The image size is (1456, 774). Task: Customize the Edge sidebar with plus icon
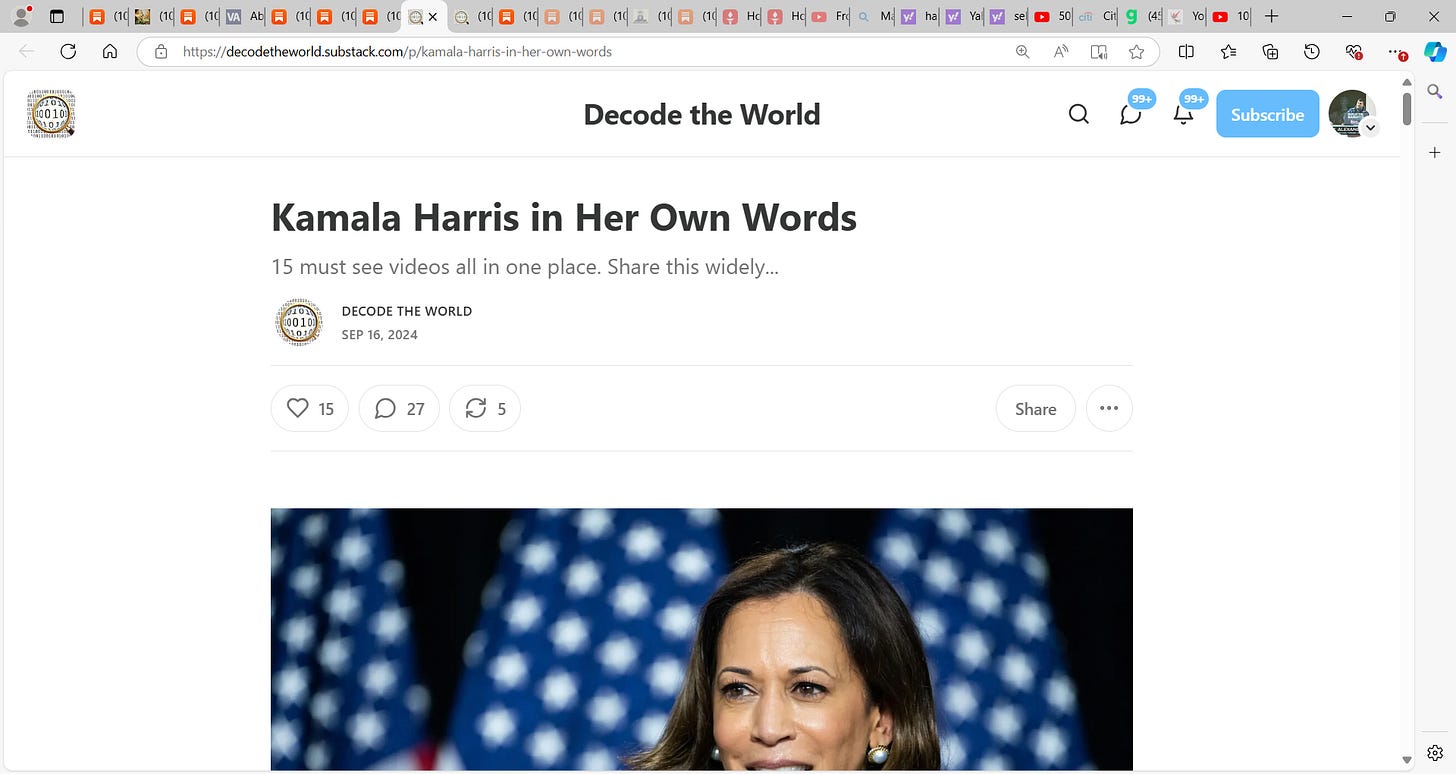(1434, 152)
